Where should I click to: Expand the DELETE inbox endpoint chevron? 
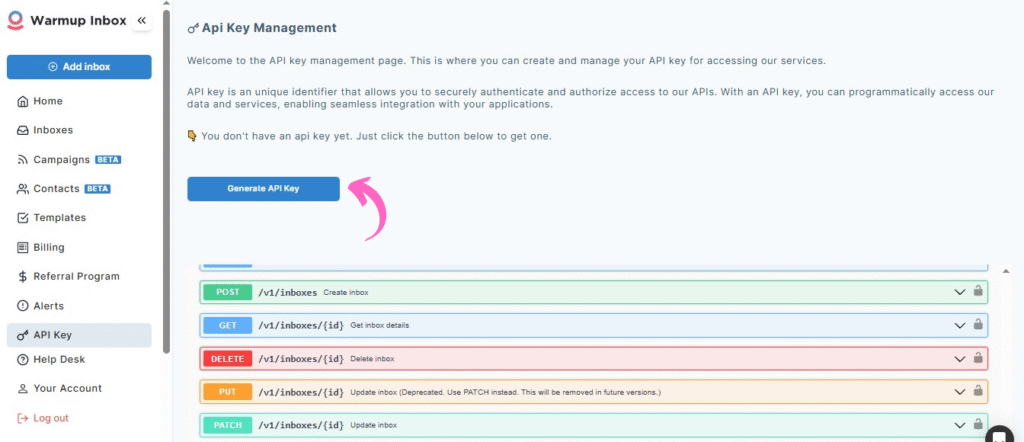point(959,358)
